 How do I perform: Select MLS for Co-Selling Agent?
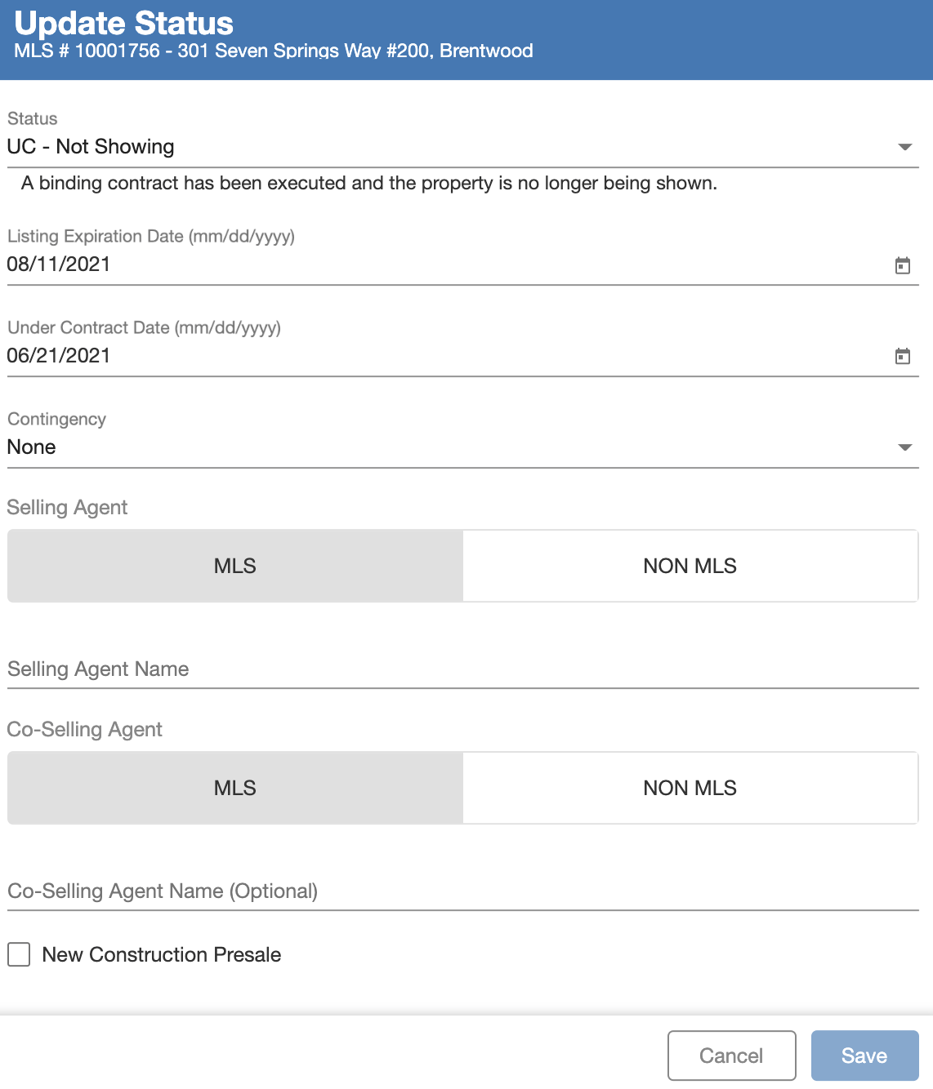tap(234, 787)
